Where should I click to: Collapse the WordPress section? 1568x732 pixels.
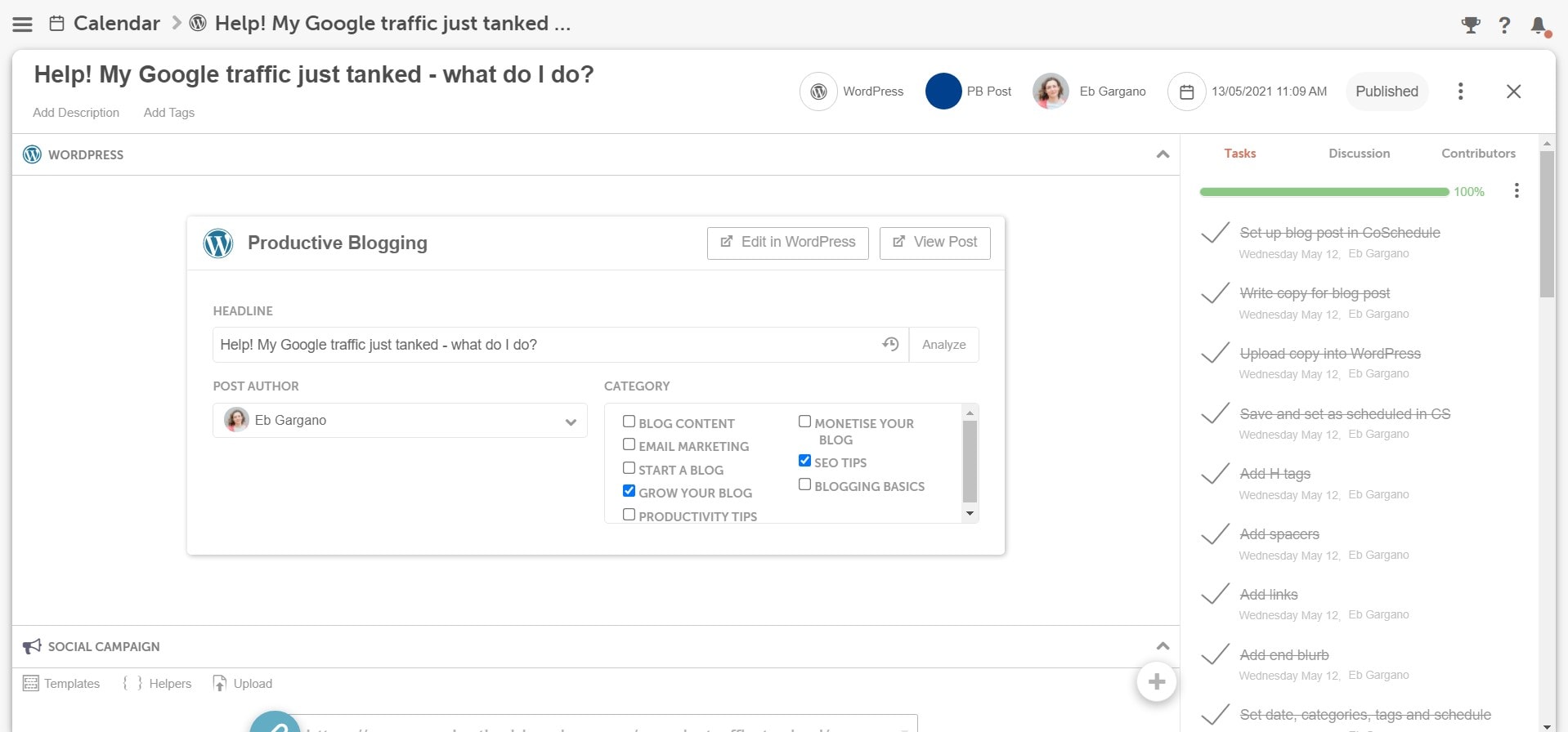(1163, 154)
